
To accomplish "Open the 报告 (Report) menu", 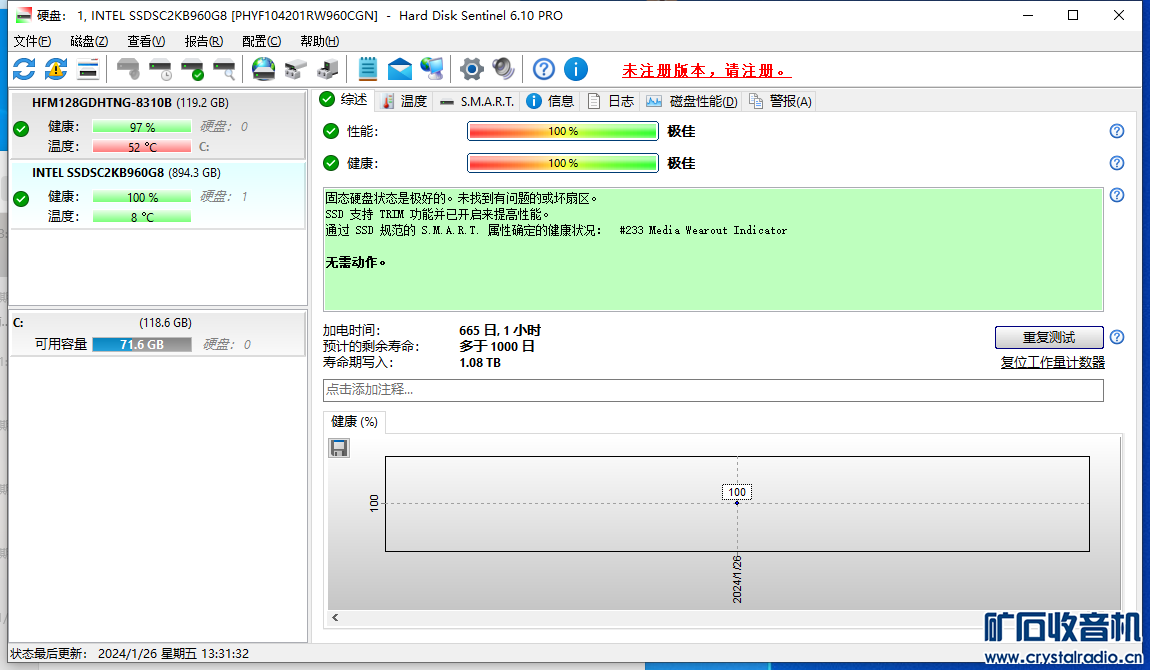I will pos(204,41).
